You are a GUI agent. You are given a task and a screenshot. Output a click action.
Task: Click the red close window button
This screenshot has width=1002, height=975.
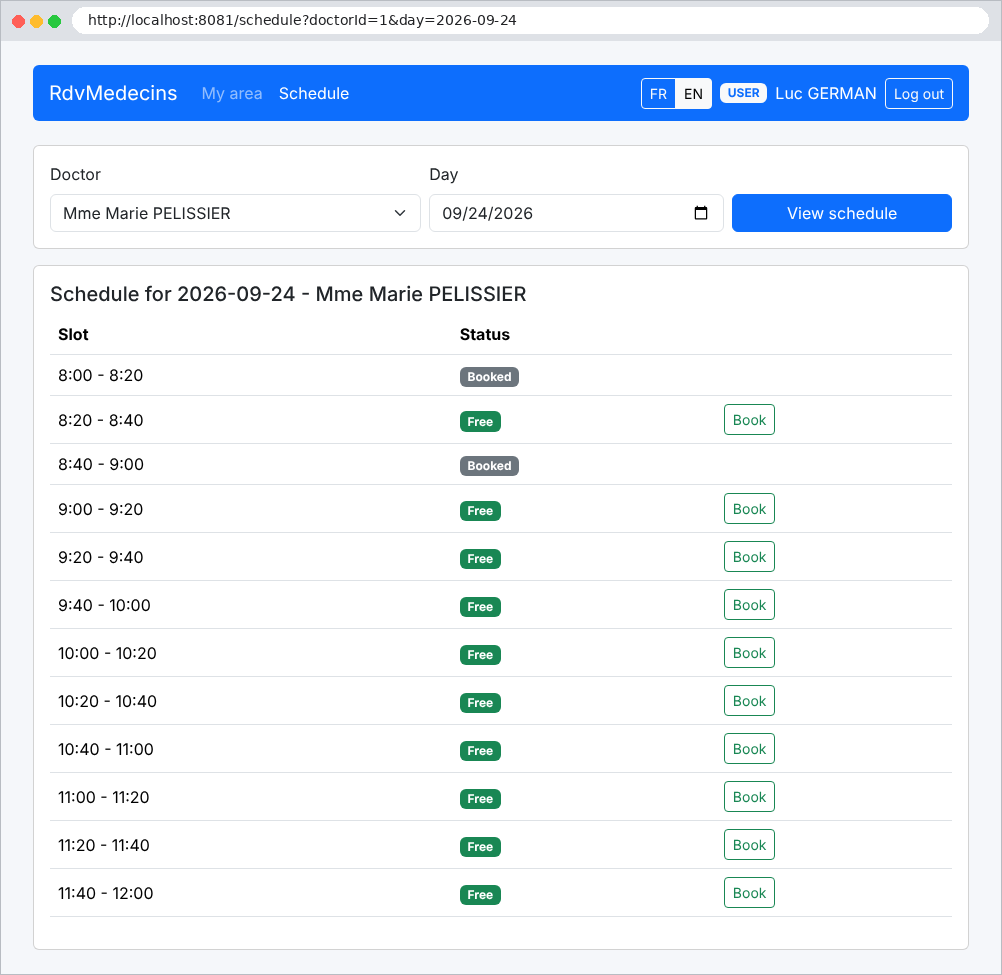[x=19, y=21]
